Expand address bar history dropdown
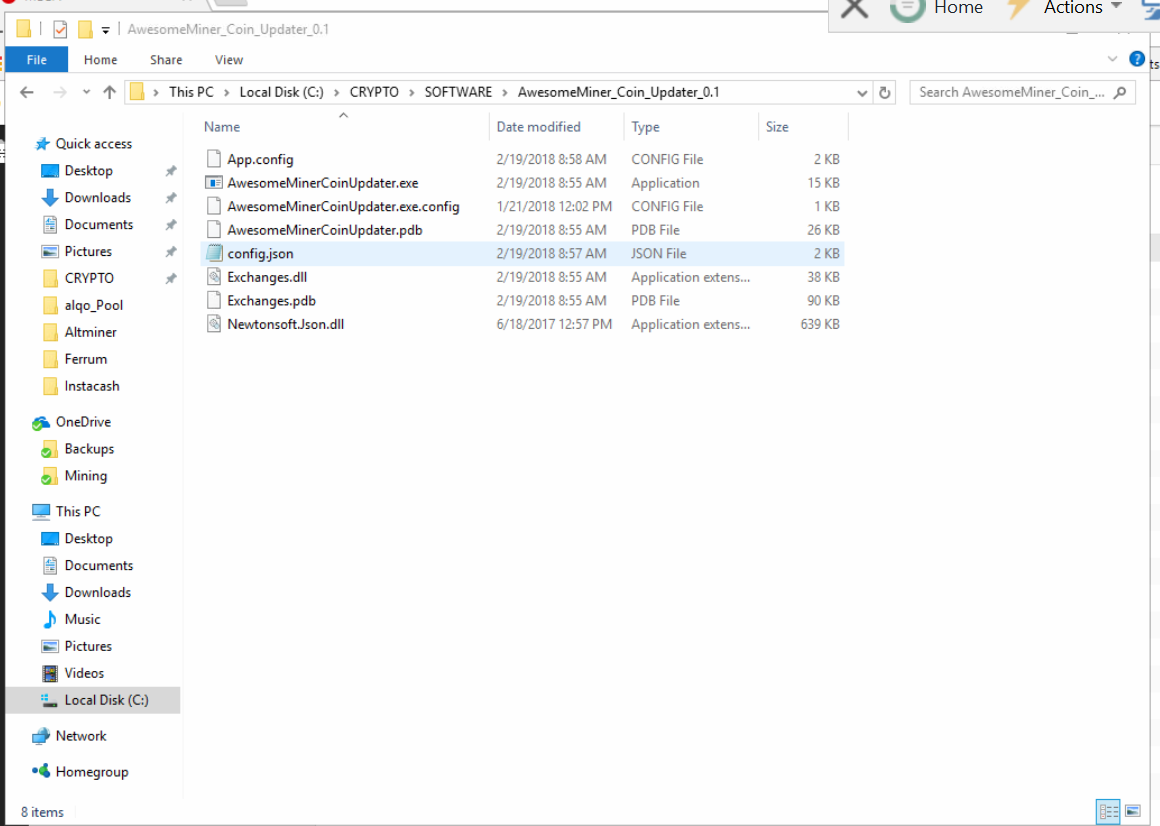Screen dimensions: 1160x826 point(862,93)
